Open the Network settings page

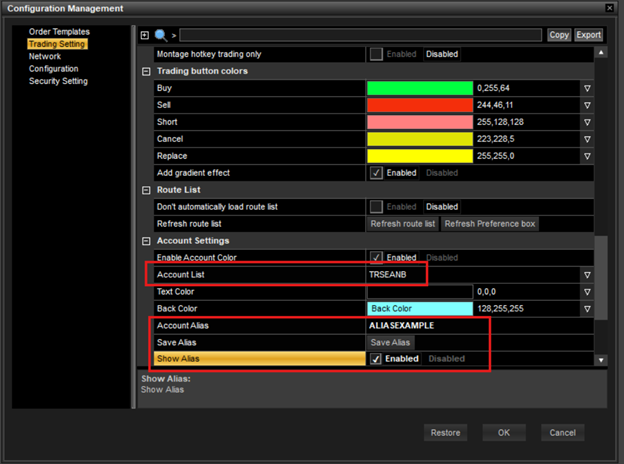(x=45, y=57)
